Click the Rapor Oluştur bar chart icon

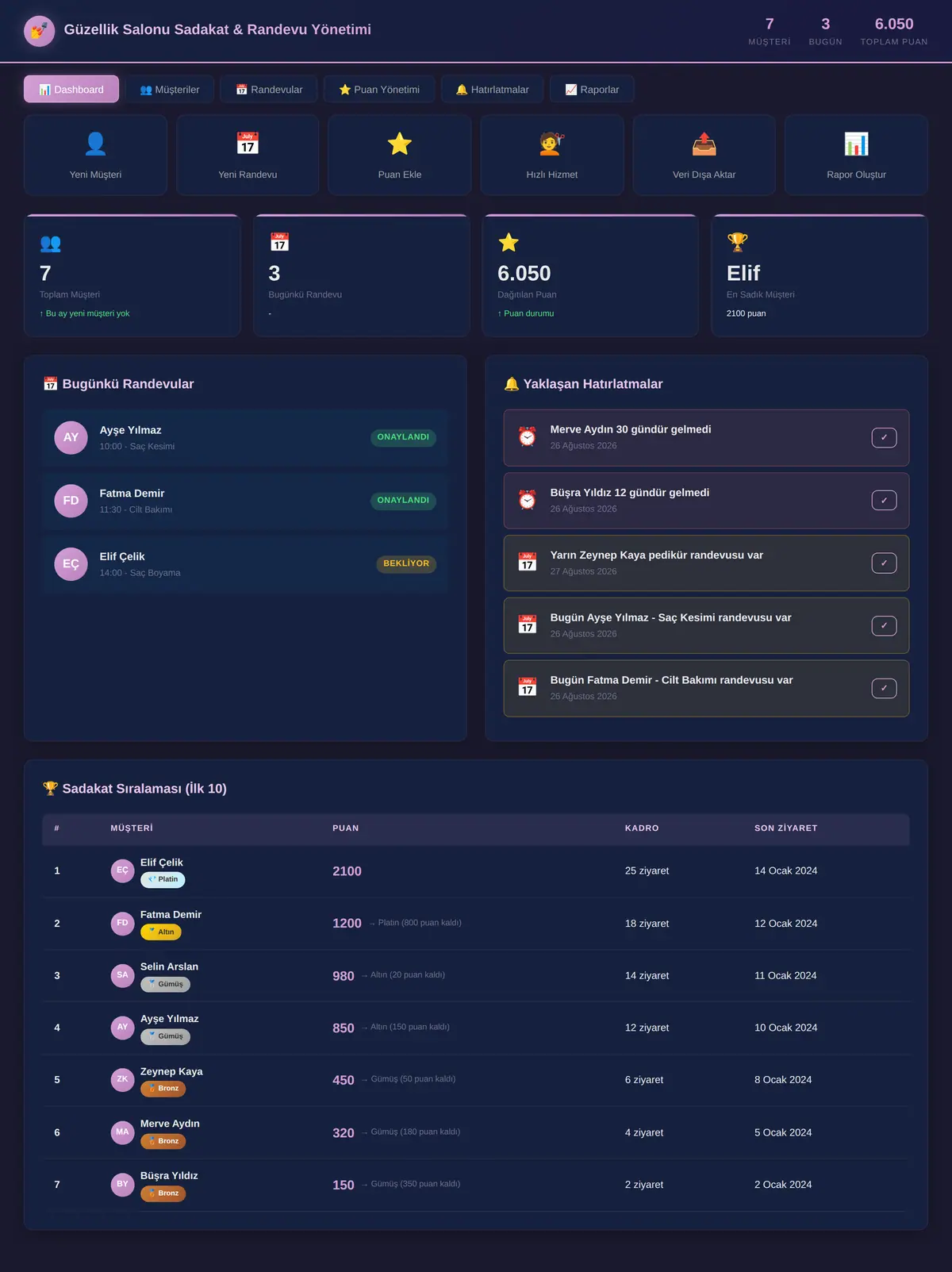click(x=856, y=144)
